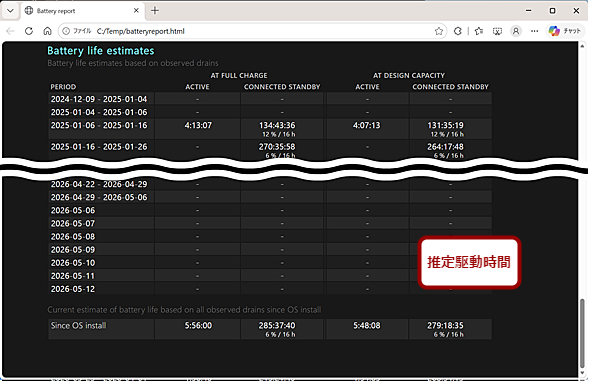Select the date row 2026-05-12
The width and height of the screenshot is (589, 382).
pyautogui.click(x=73, y=289)
